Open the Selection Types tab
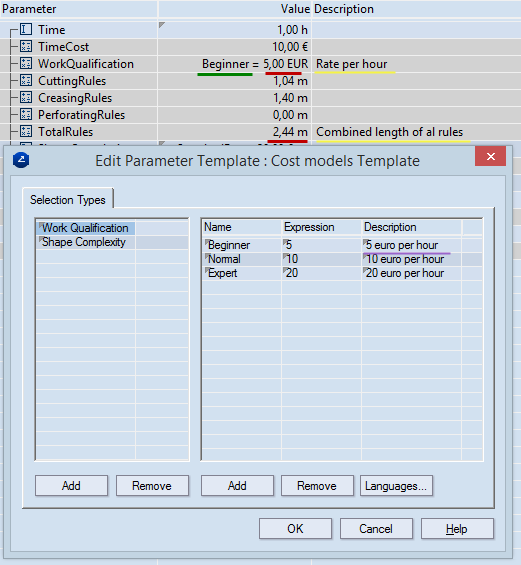521x565 pixels. (x=68, y=200)
